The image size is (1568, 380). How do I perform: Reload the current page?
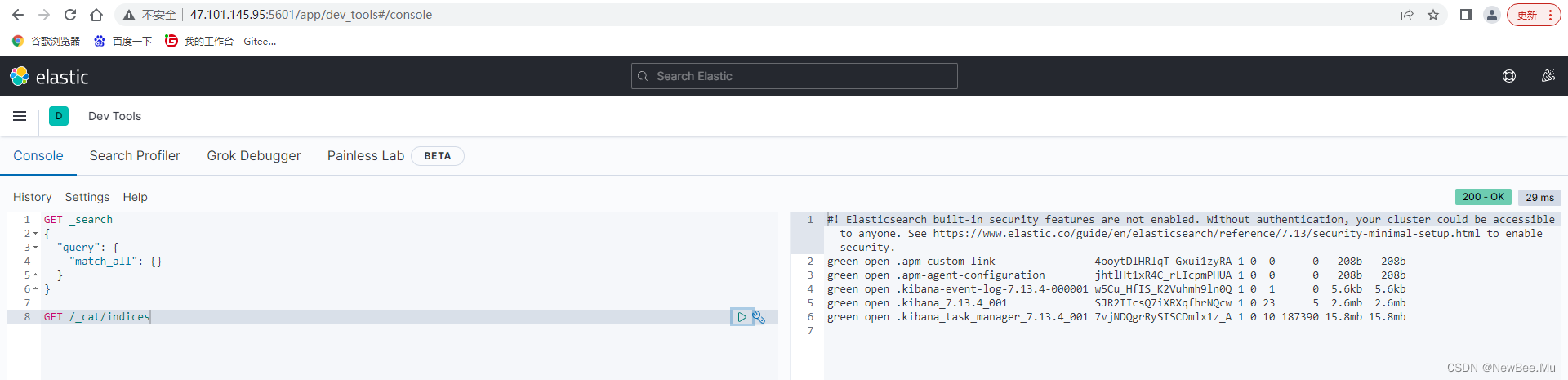(x=70, y=15)
